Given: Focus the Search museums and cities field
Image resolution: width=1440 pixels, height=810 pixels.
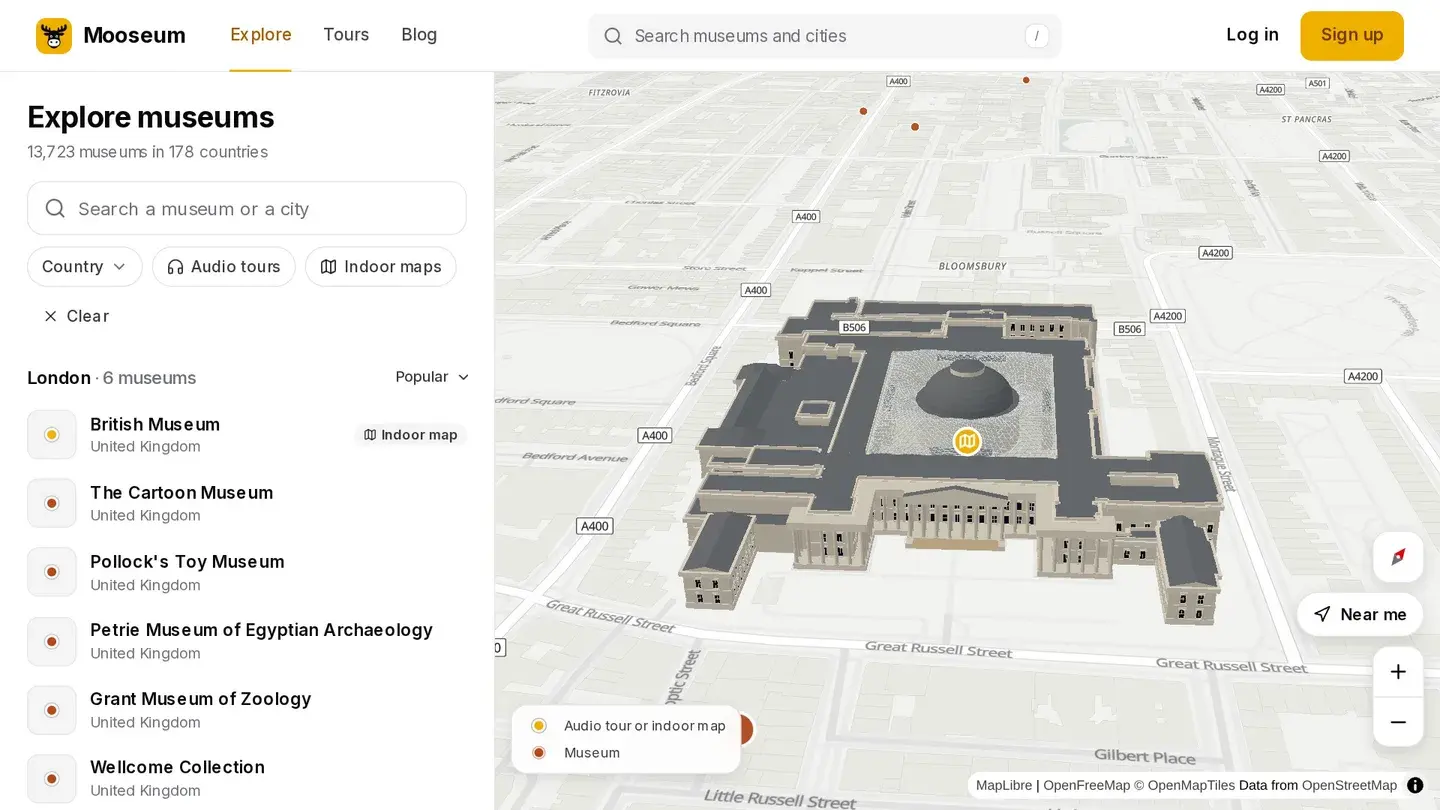Looking at the screenshot, I should pos(824,36).
